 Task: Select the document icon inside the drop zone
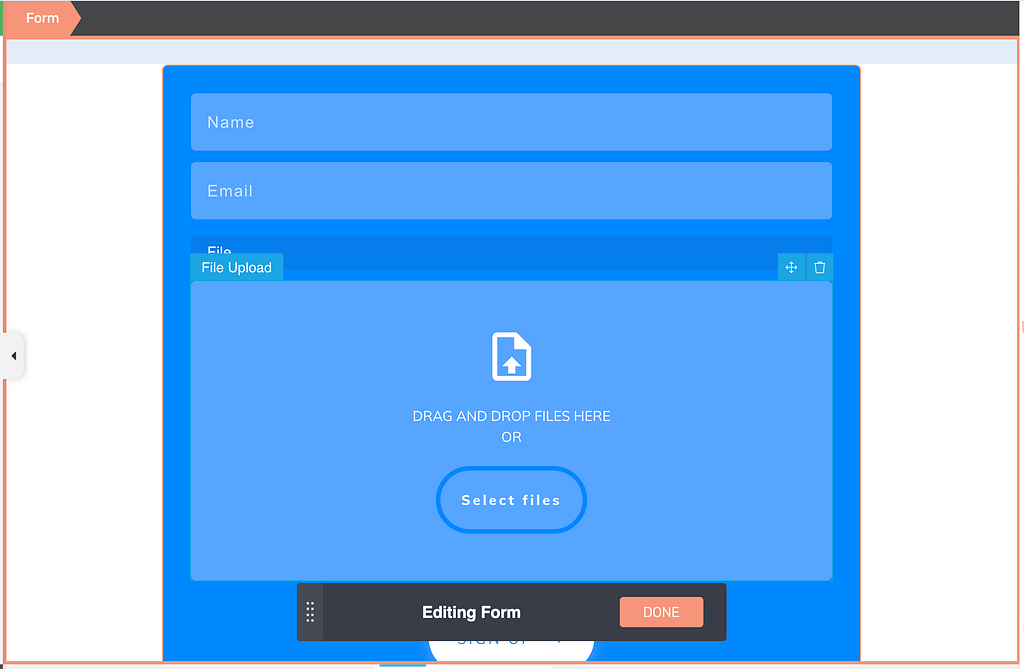(x=511, y=357)
